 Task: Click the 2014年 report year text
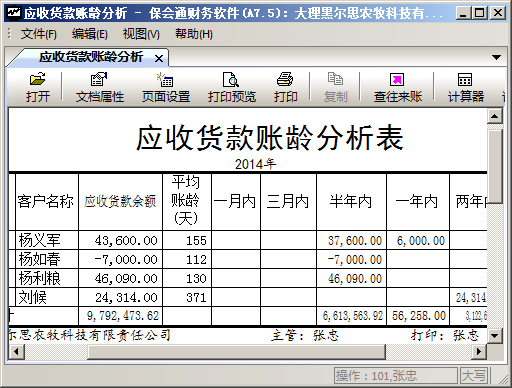(x=256, y=164)
